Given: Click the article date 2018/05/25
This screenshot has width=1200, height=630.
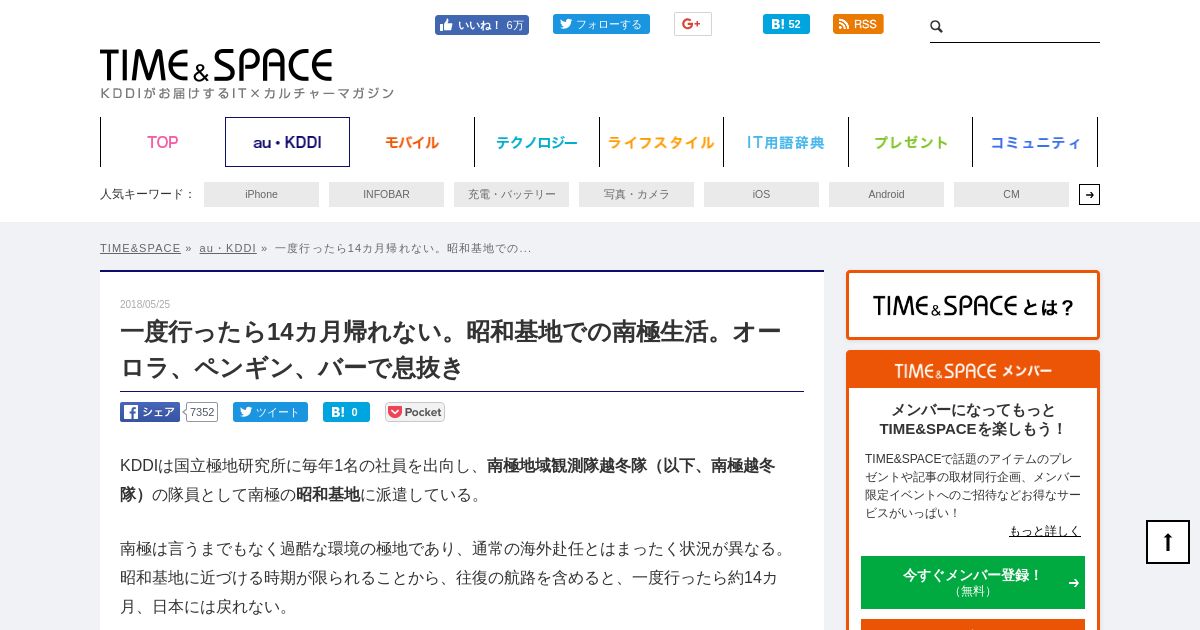Looking at the screenshot, I should tap(145, 304).
